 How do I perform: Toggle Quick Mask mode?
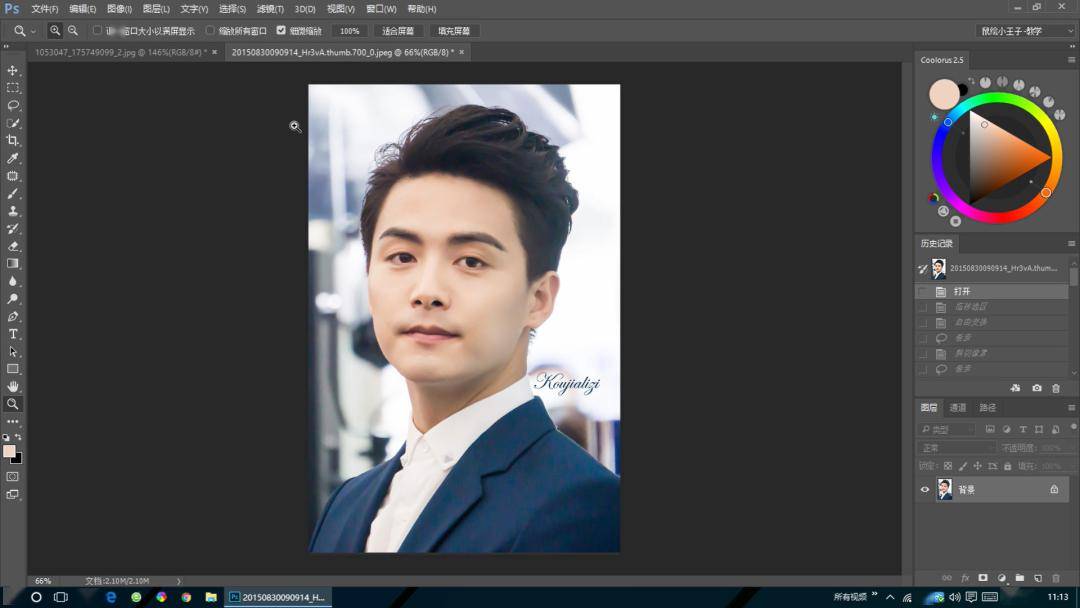(12, 476)
